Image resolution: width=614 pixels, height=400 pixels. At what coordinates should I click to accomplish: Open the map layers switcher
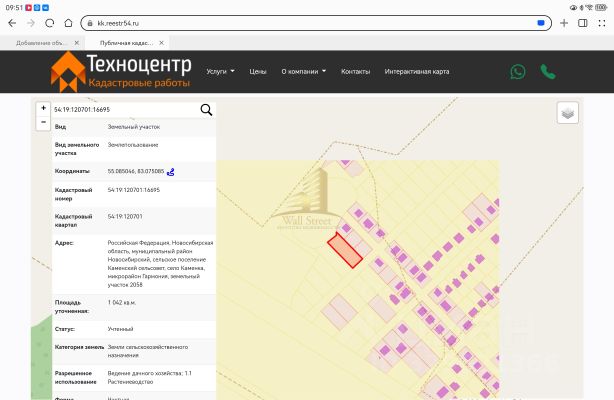point(567,113)
